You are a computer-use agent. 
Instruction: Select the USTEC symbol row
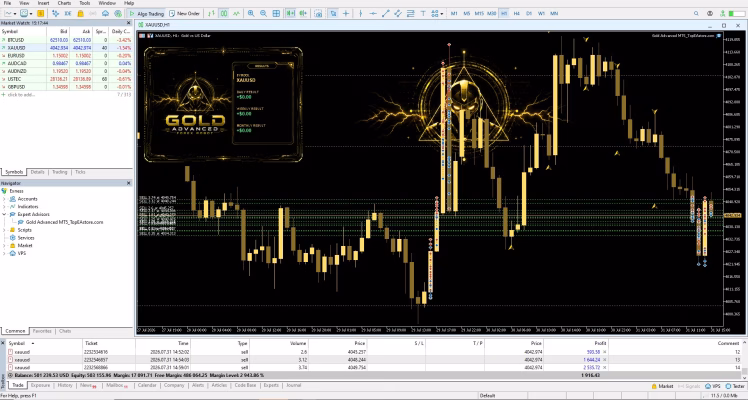coord(66,79)
